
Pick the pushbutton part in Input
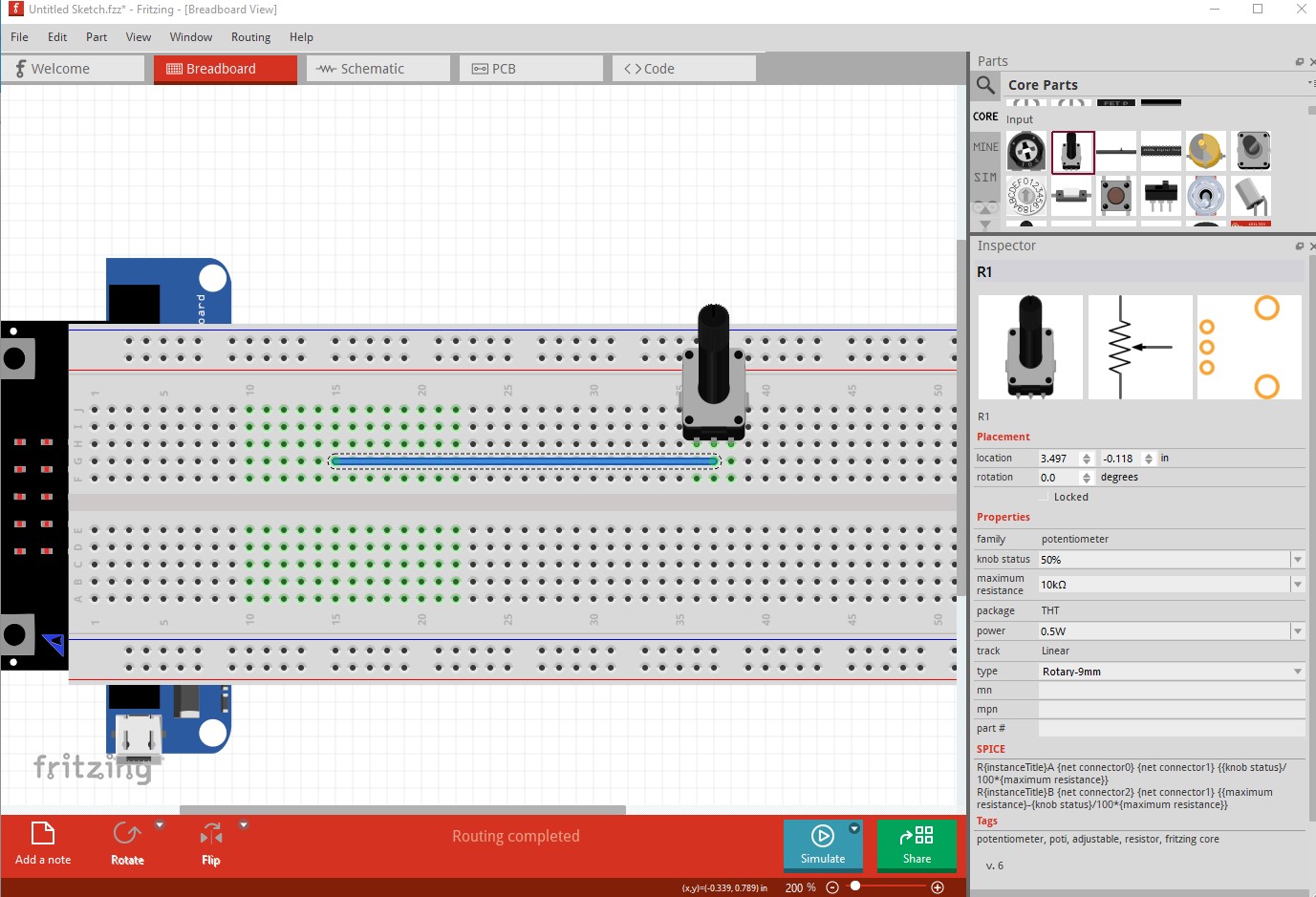coord(1115,196)
